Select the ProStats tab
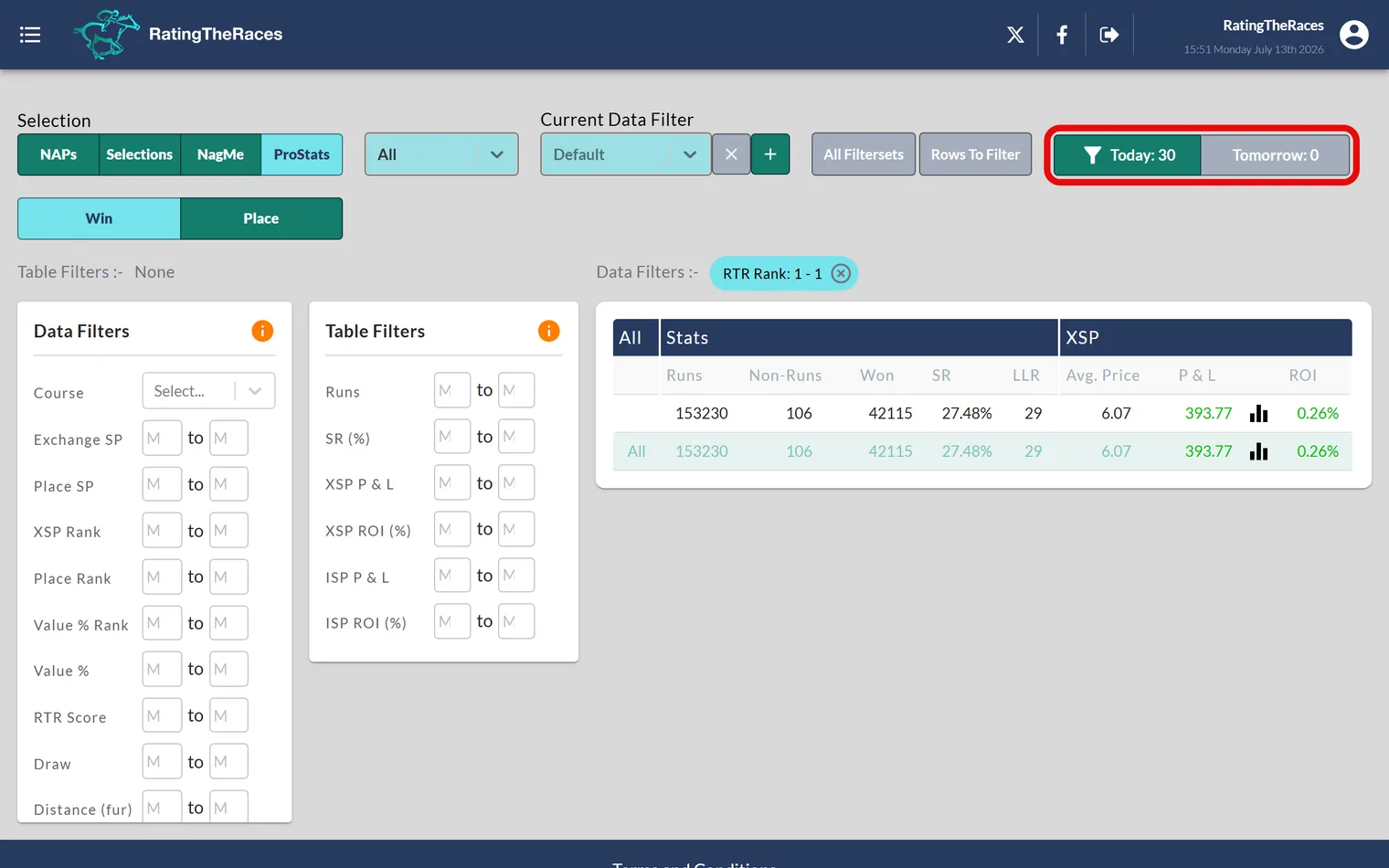This screenshot has height=868, width=1389. 302,154
